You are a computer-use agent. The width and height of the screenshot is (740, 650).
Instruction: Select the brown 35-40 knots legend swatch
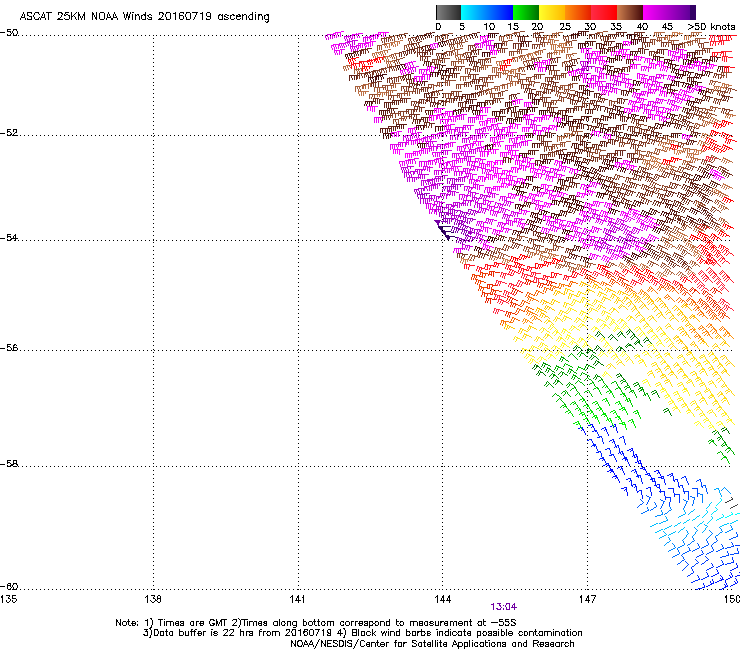pos(630,12)
